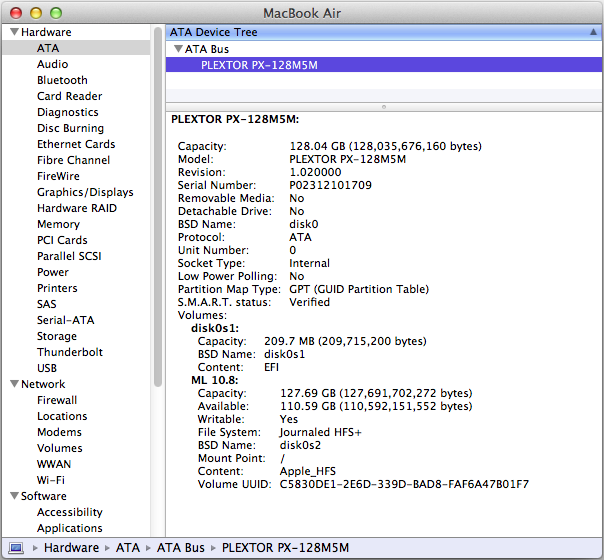The image size is (604, 560).
Task: Collapse the Hardware section triangle
Action: point(13,33)
